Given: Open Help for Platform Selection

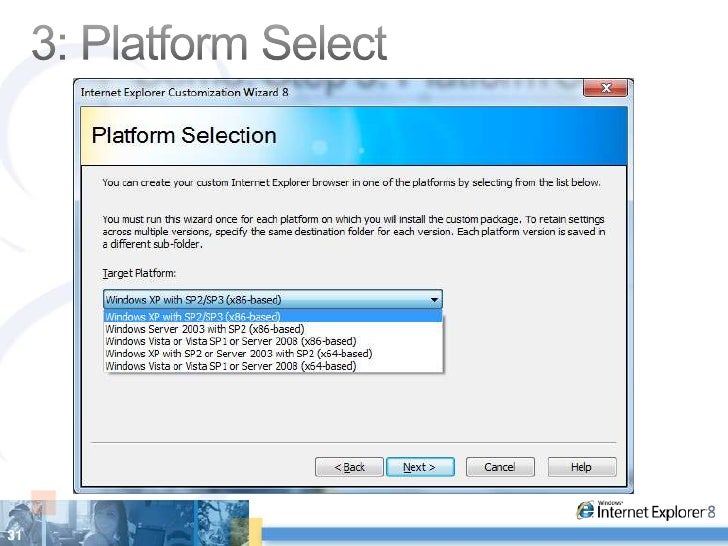Looking at the screenshot, I should tap(582, 467).
